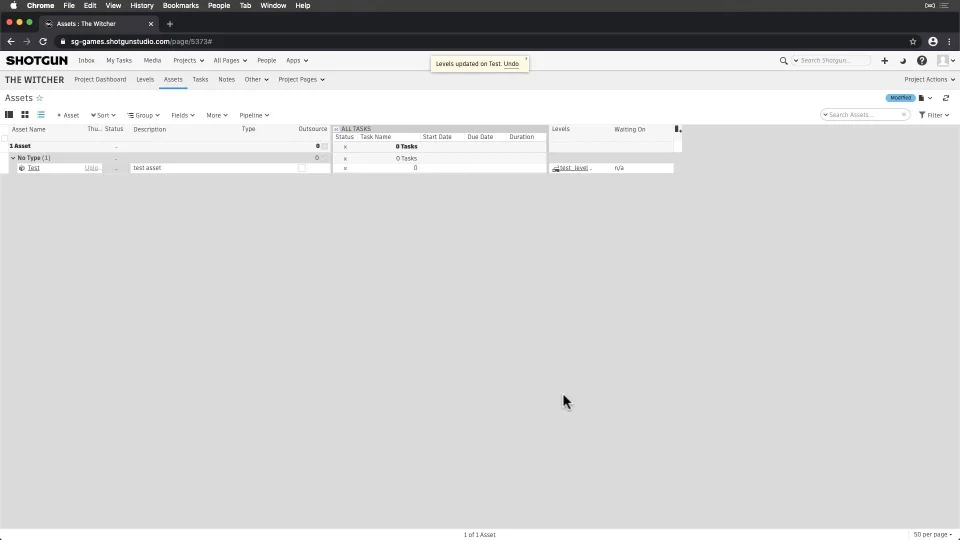This screenshot has height=540, width=960.
Task: Open the test_level link
Action: (574, 168)
